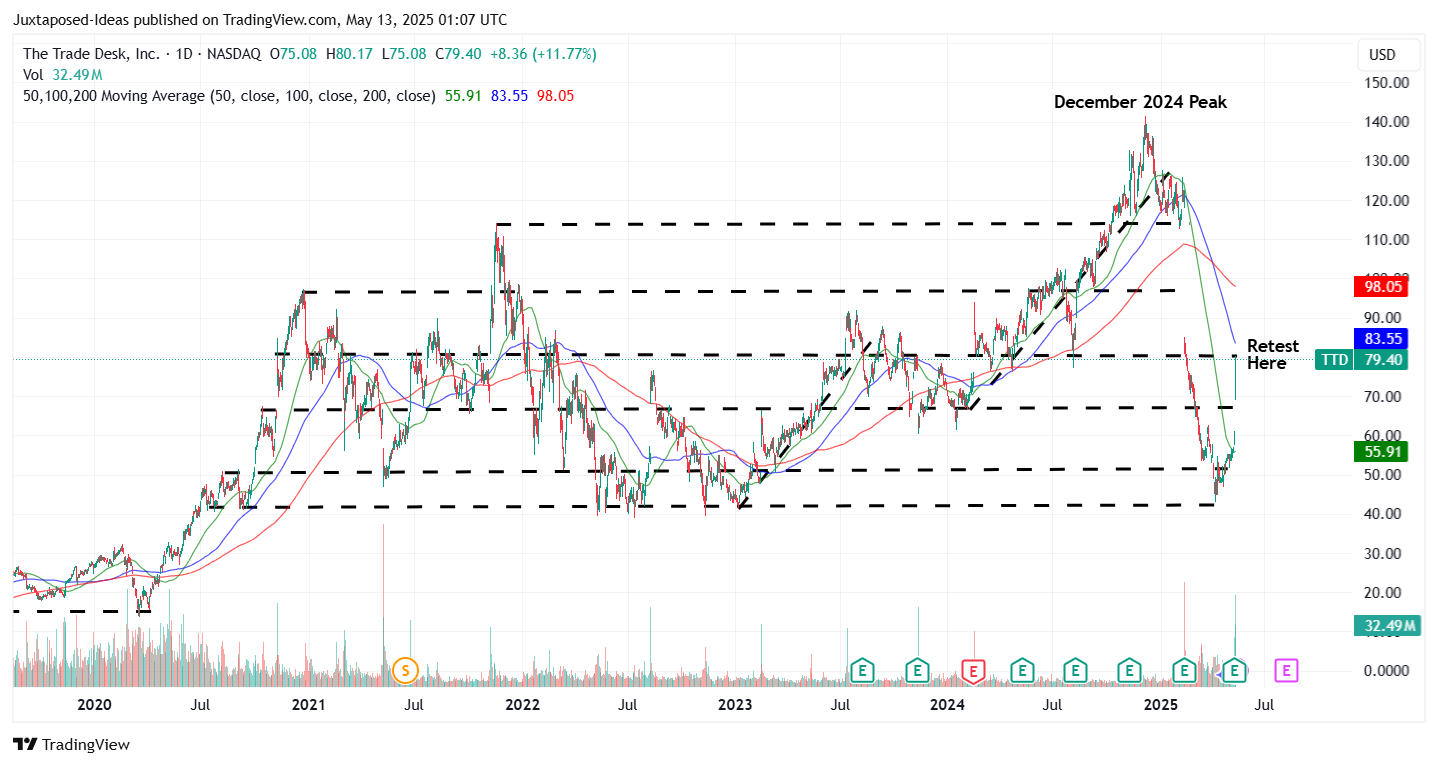Image resolution: width=1438 pixels, height=766 pixels.
Task: Click the 120.00 price axis label
Action: coord(1389,200)
